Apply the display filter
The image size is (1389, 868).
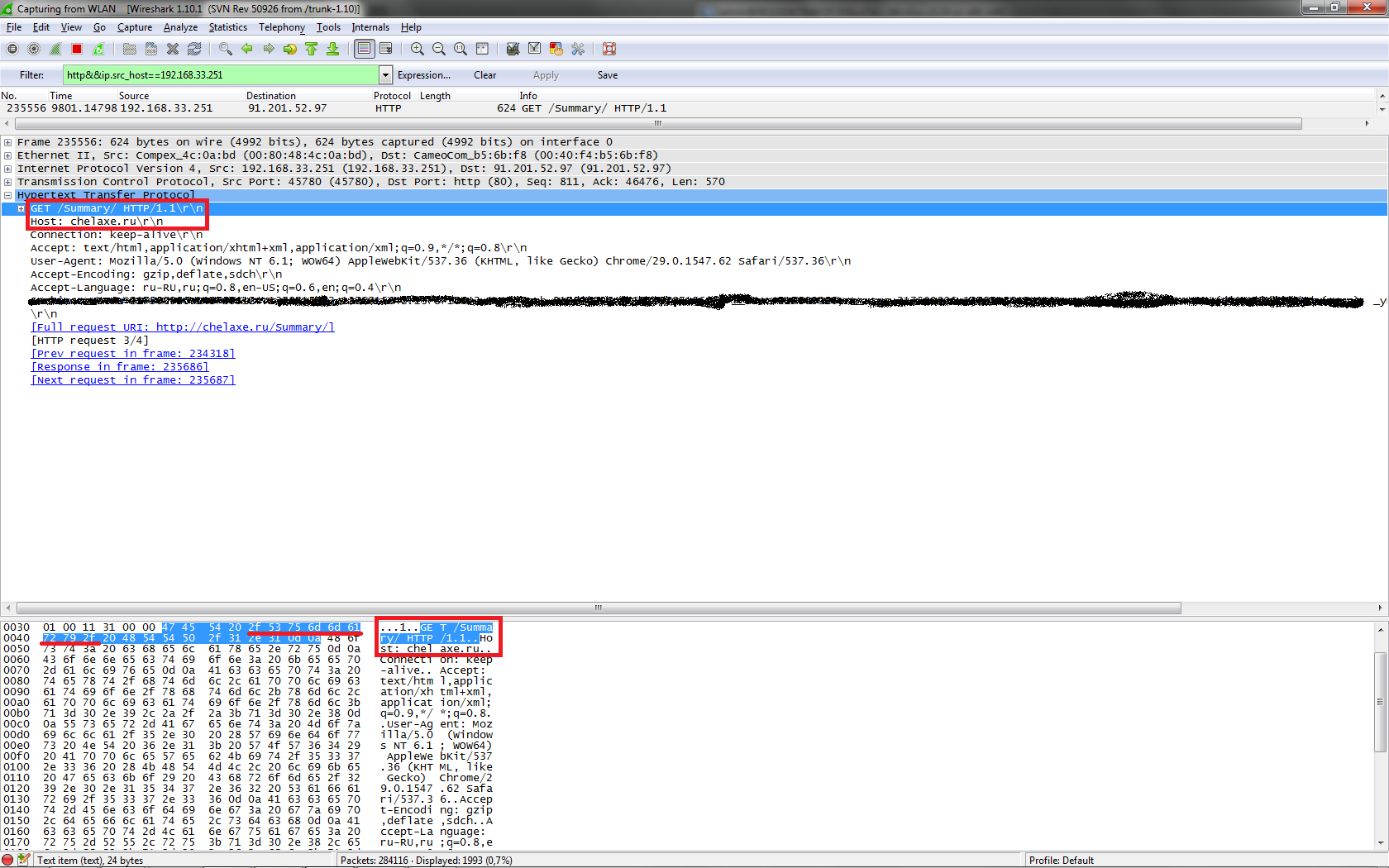coord(546,75)
